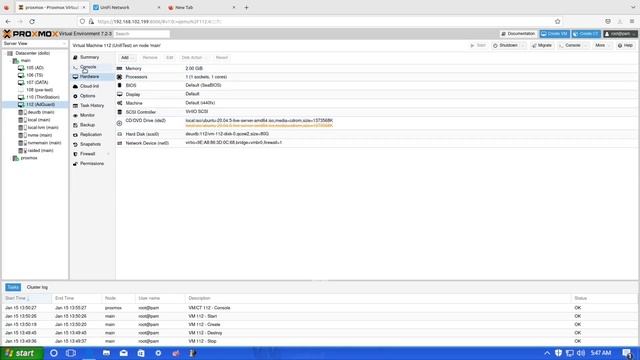Screen dimensions: 640x360
Task: Select the Display hardware row
Action: 377,94
